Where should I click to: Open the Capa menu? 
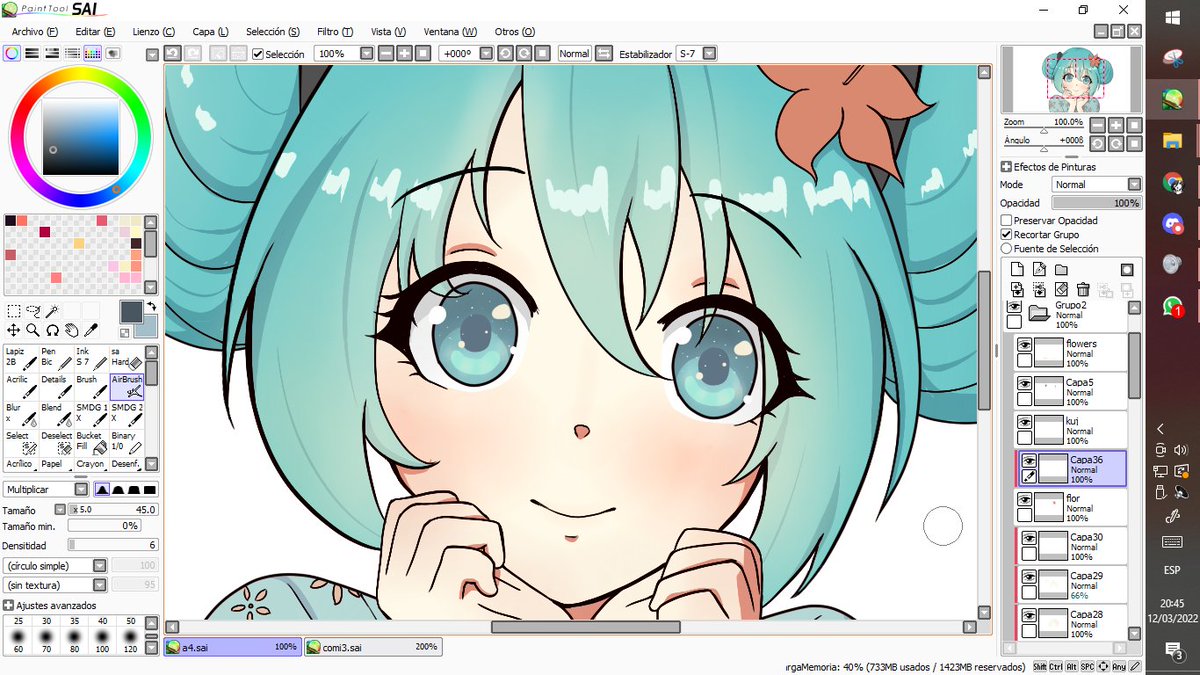[x=210, y=32]
